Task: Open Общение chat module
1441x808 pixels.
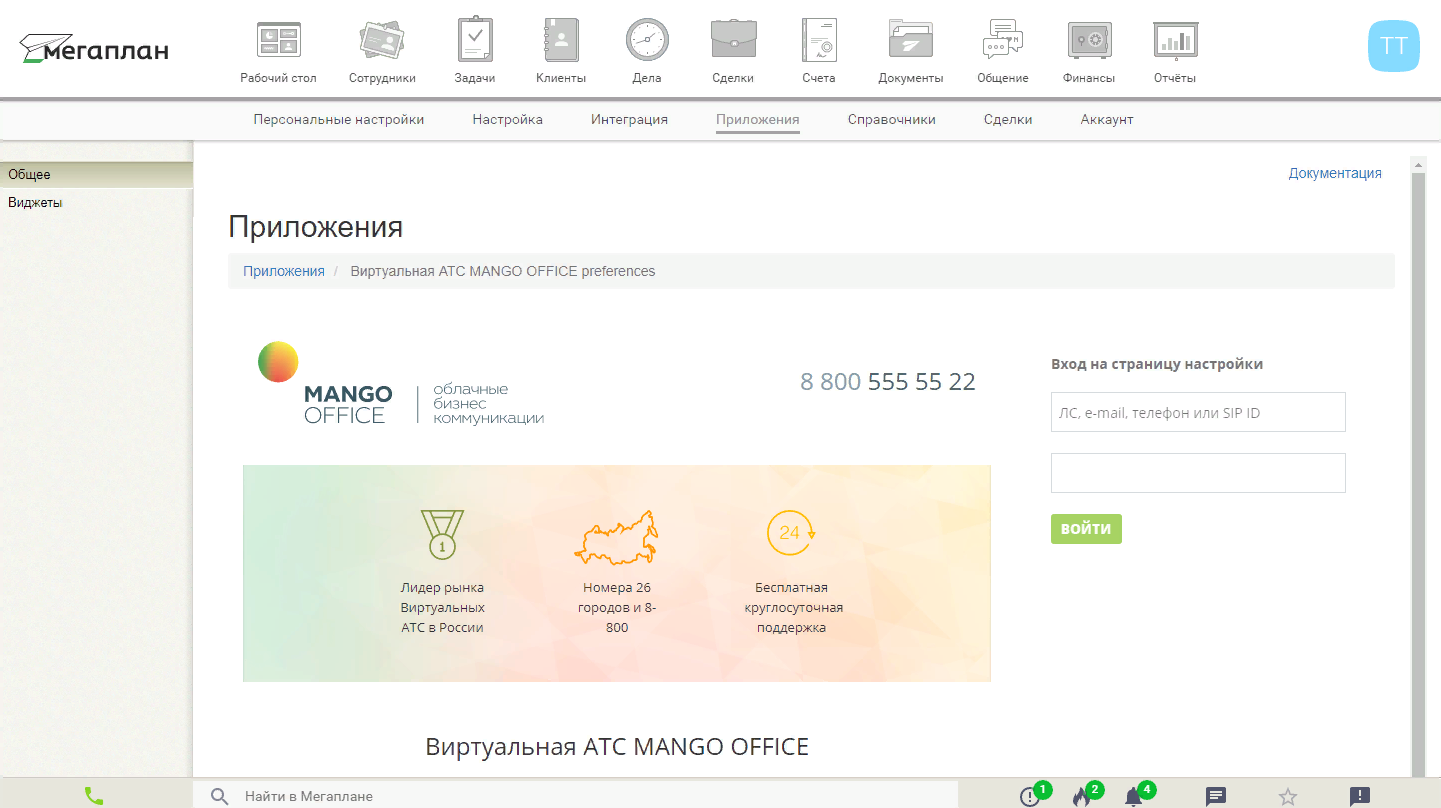Action: pyautogui.click(x=1003, y=52)
